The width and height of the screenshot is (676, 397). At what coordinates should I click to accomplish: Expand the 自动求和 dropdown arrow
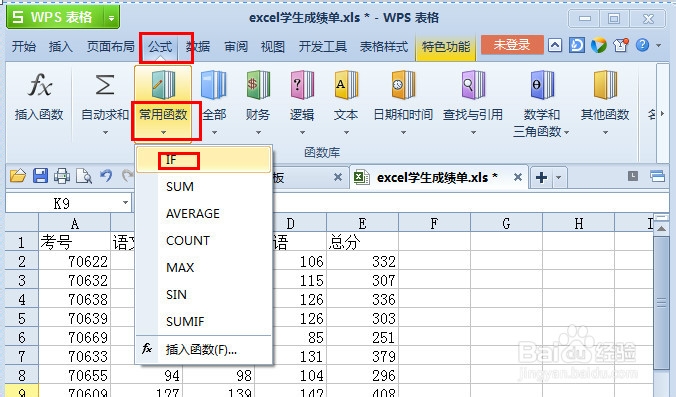105,133
